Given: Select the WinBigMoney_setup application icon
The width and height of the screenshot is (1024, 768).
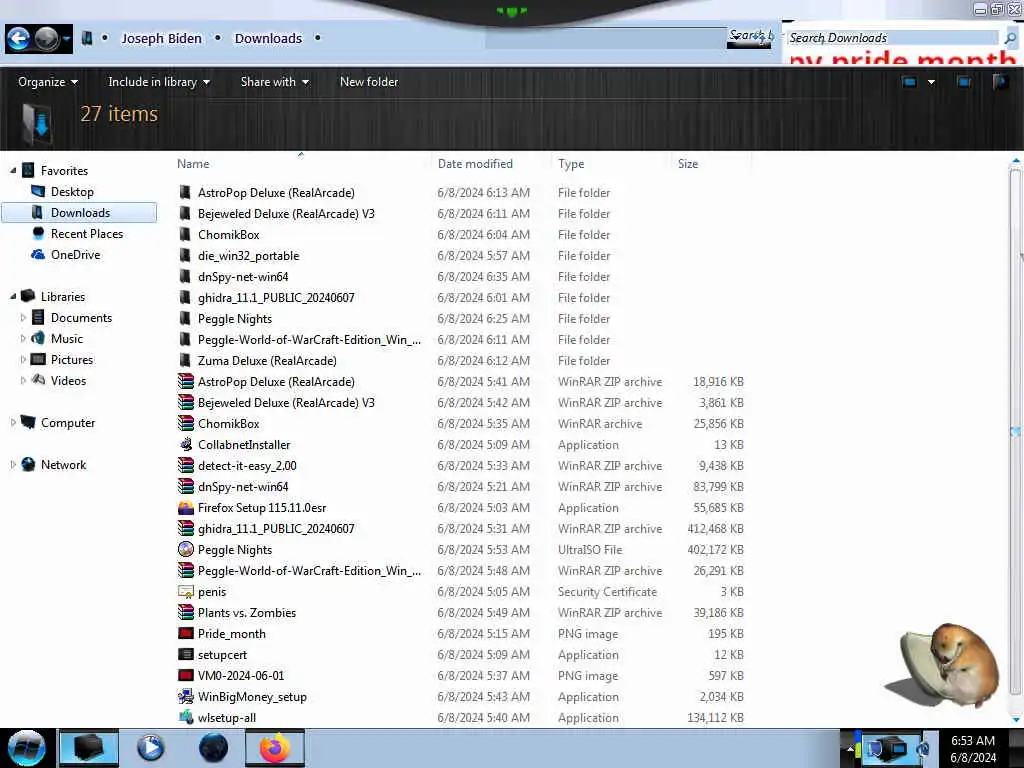Looking at the screenshot, I should pyautogui.click(x=185, y=697).
